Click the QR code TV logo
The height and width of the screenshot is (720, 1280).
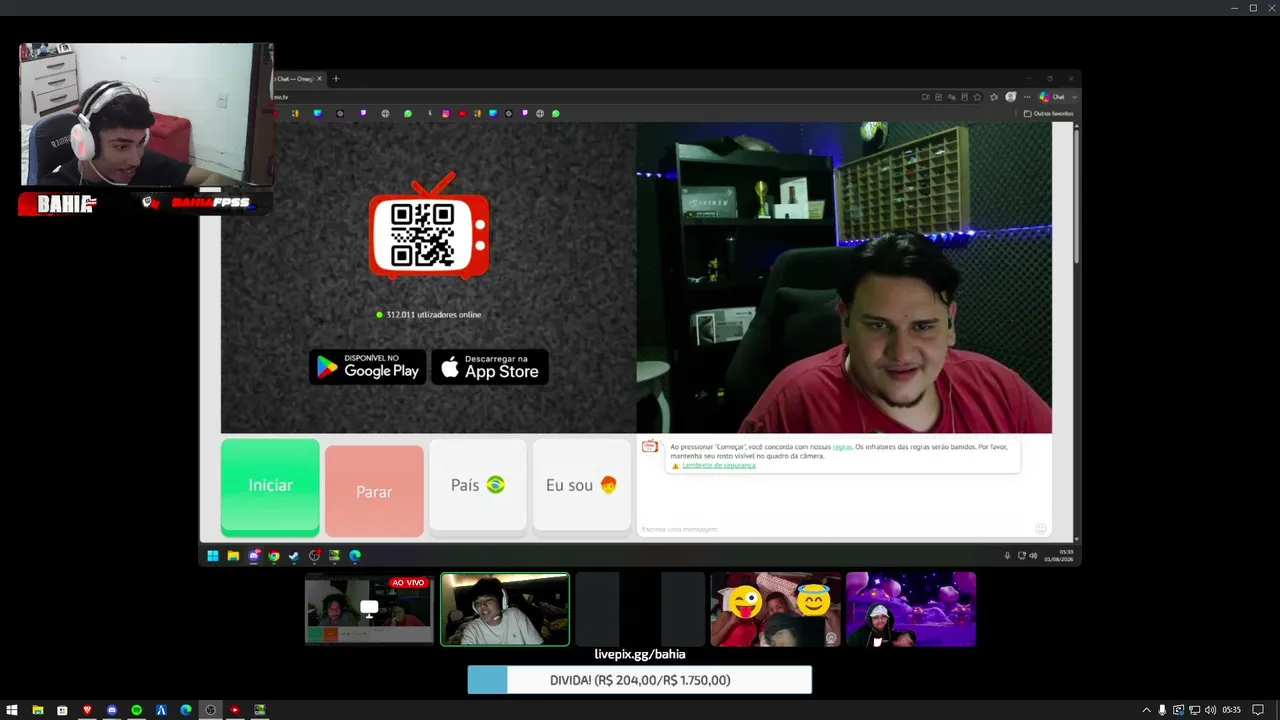click(x=429, y=228)
